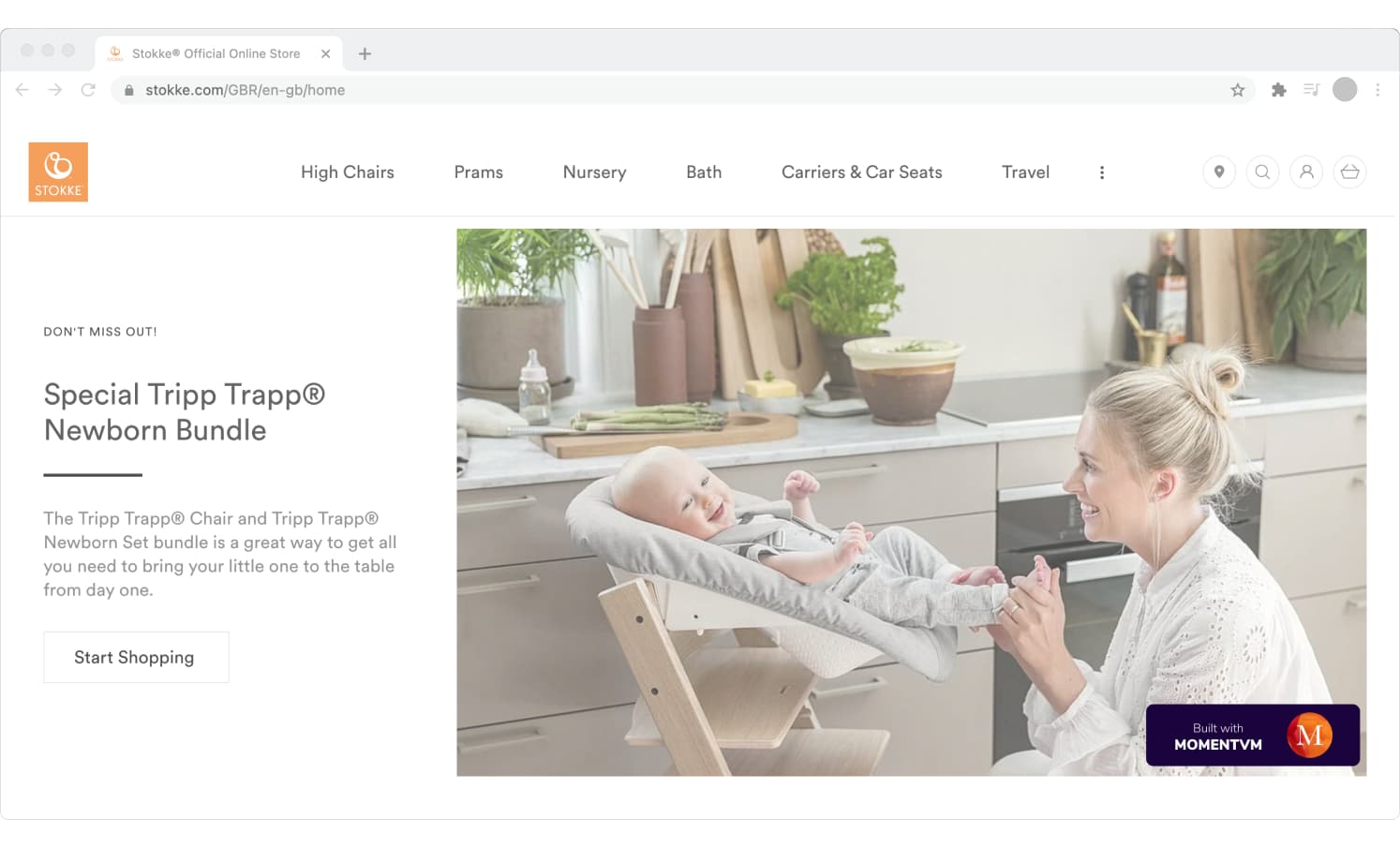Open the store locator pin icon
This screenshot has width=1400, height=849.
pyautogui.click(x=1219, y=171)
